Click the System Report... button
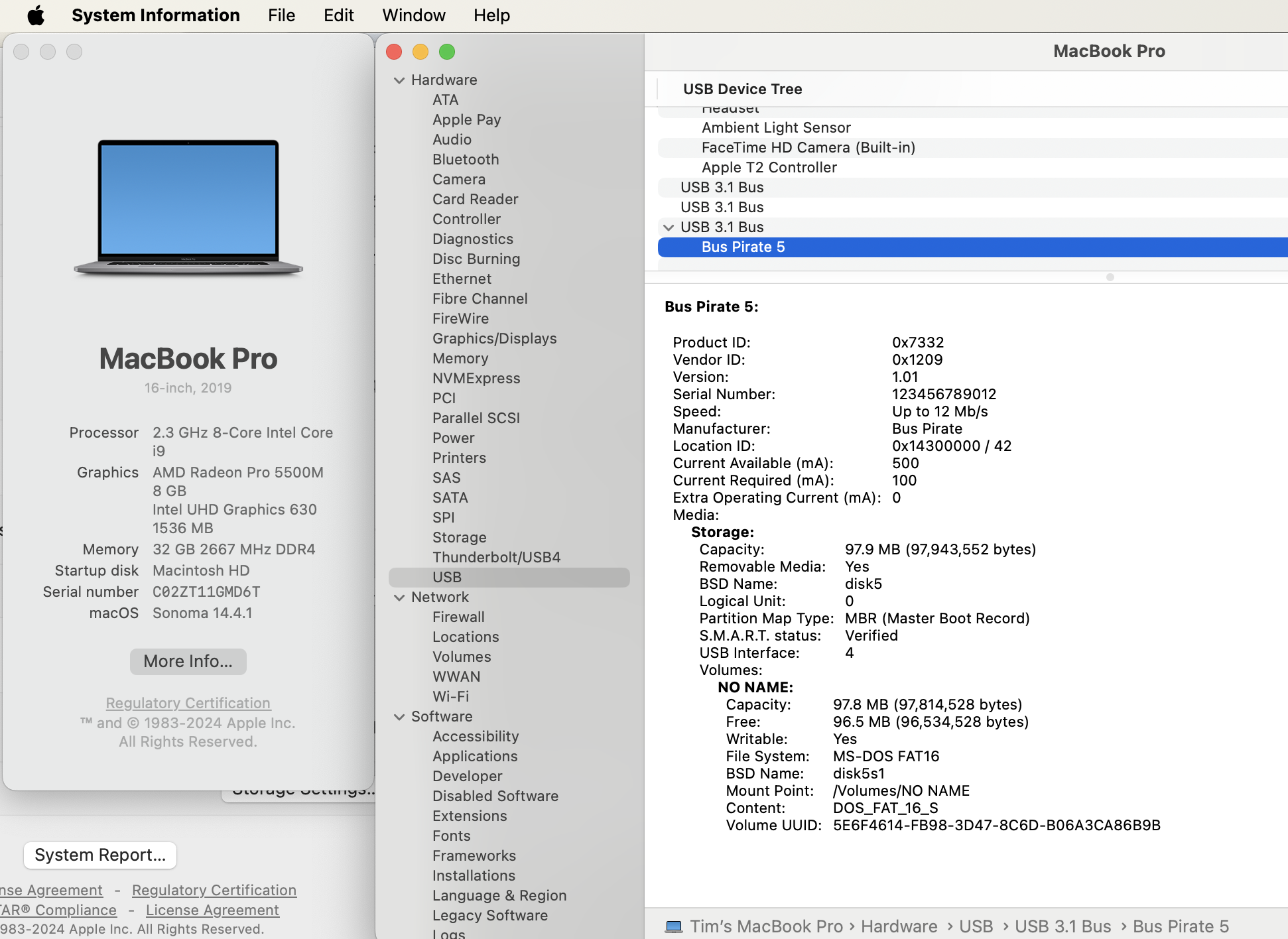1288x939 pixels. [100, 855]
